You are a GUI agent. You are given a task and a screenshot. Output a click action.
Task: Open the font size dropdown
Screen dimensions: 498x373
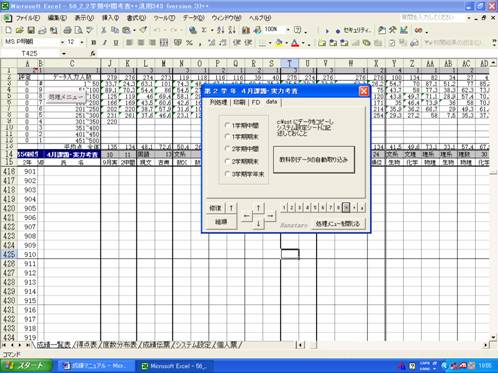[x=82, y=43]
